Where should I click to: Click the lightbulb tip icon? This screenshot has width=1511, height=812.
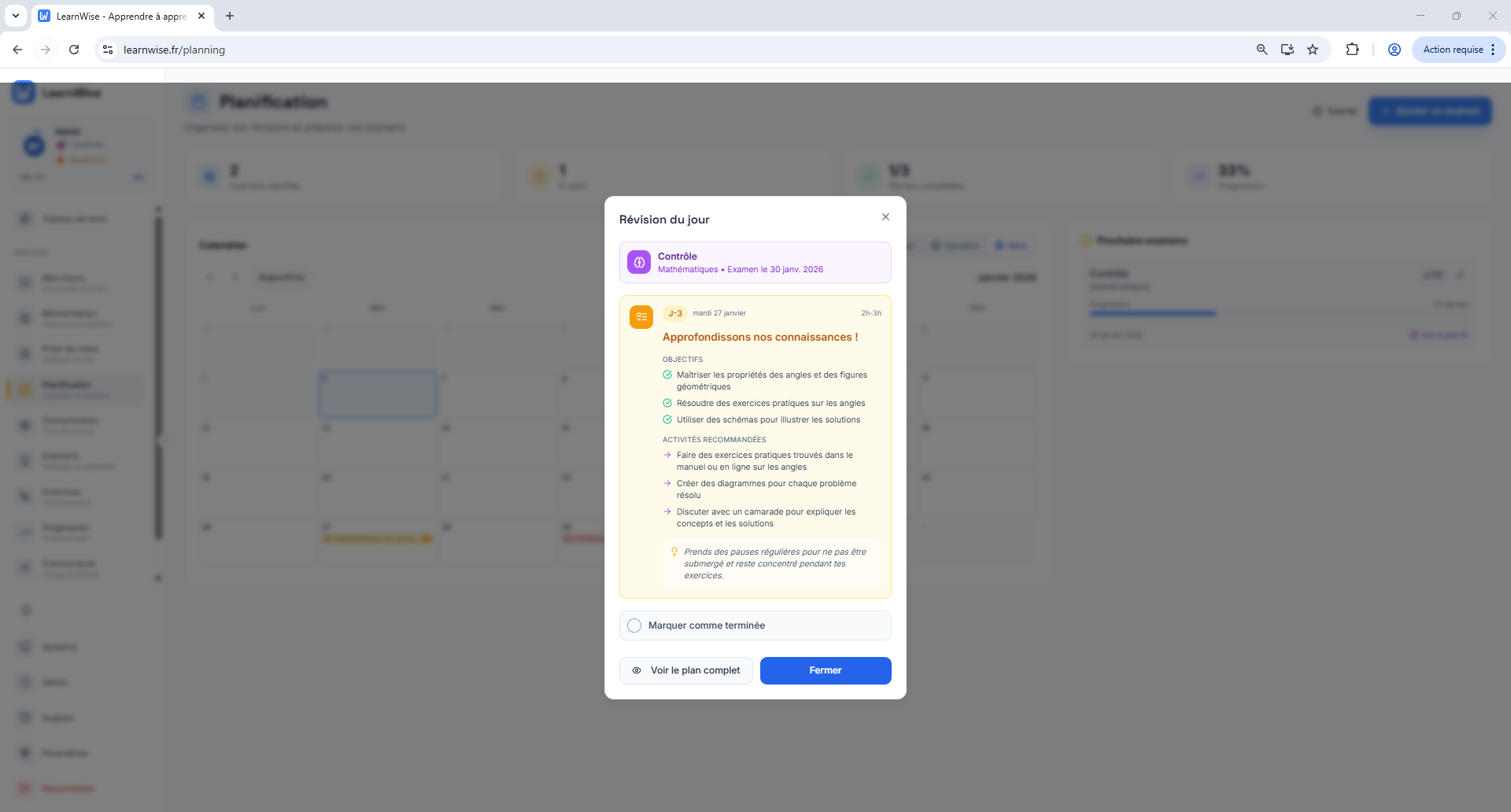tap(674, 552)
